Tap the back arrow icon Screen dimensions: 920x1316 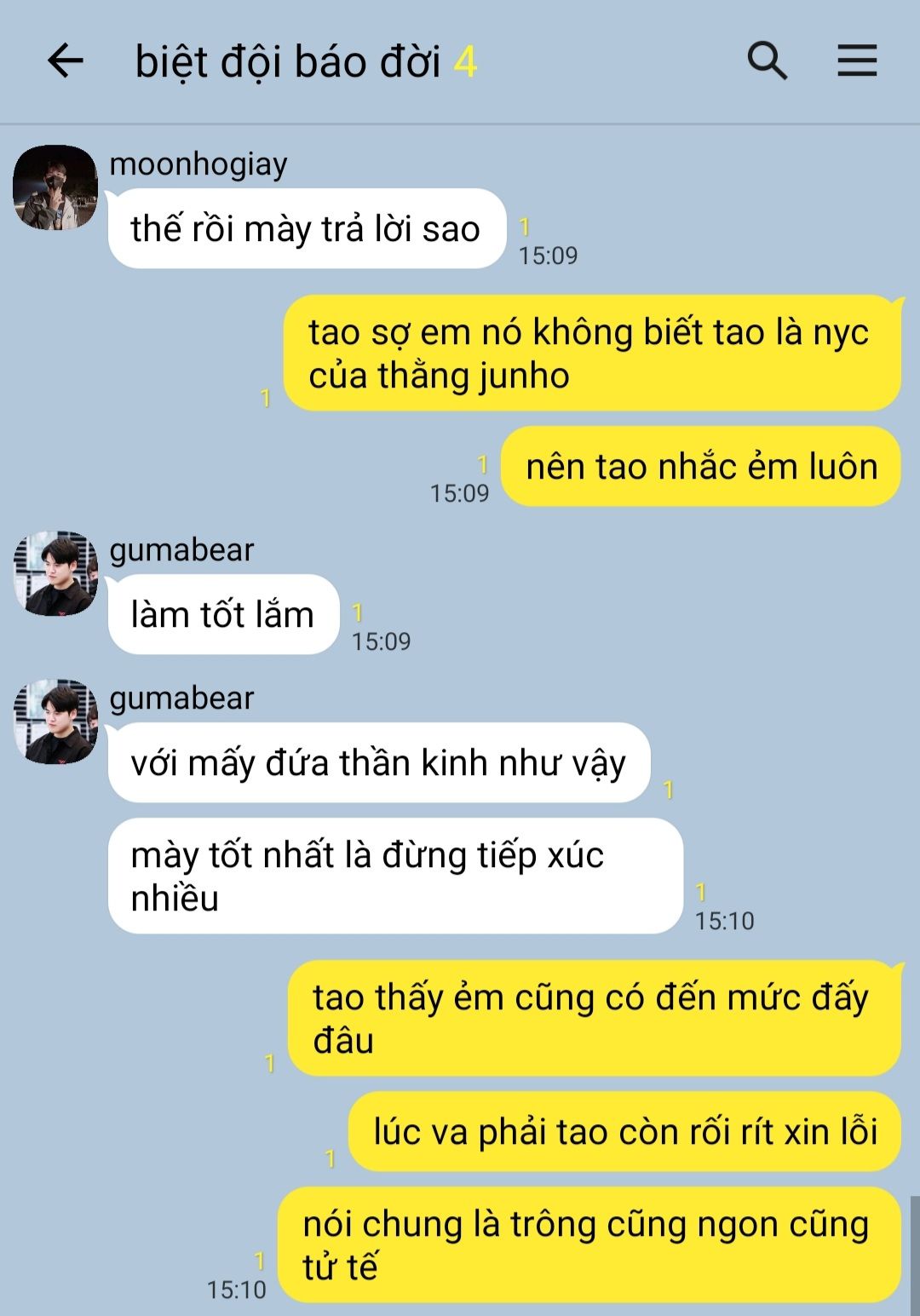click(66, 61)
